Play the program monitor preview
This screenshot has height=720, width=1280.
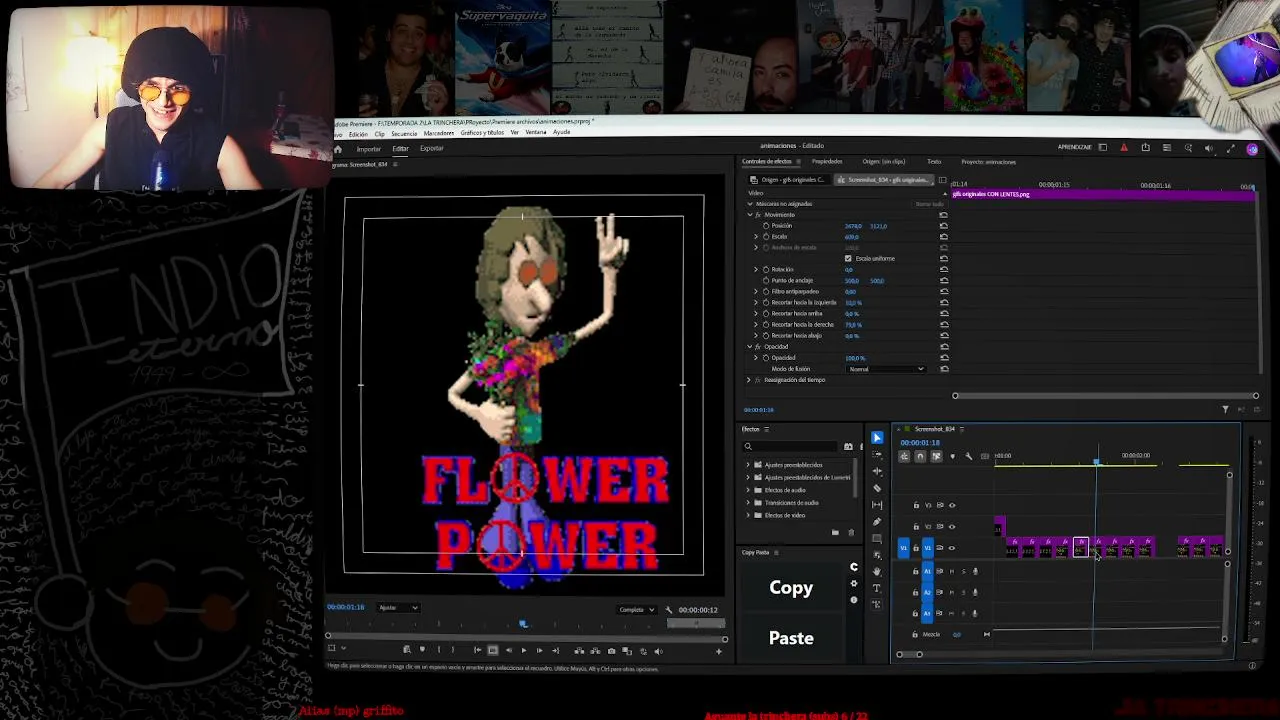pos(523,651)
